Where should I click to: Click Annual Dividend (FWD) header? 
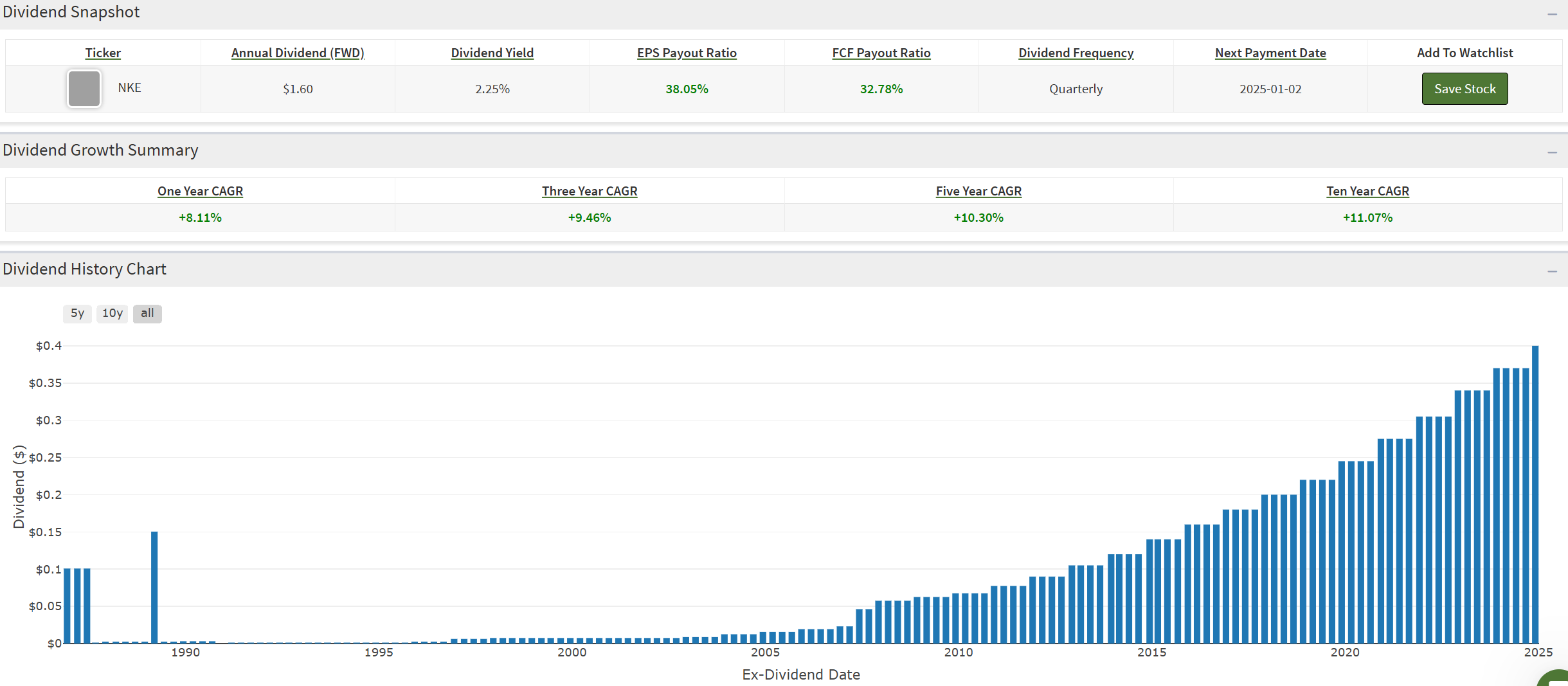pyautogui.click(x=298, y=53)
